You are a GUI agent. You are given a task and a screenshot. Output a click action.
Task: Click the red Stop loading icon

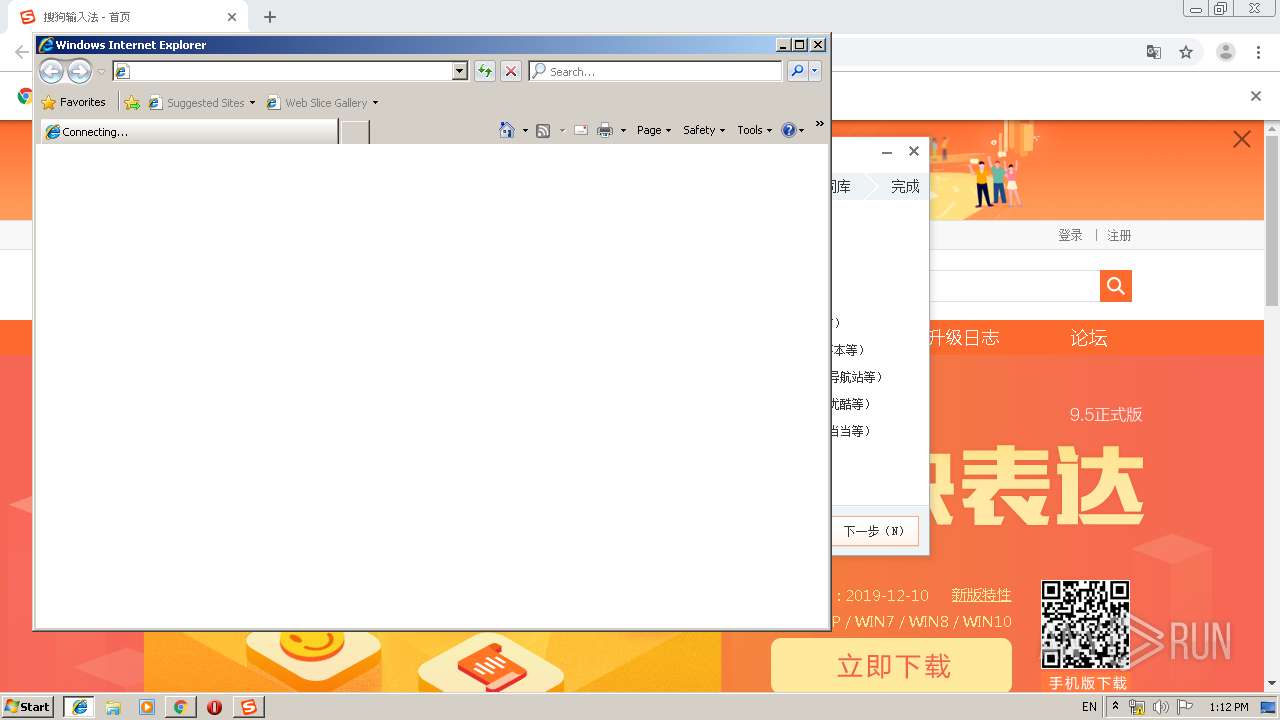511,71
